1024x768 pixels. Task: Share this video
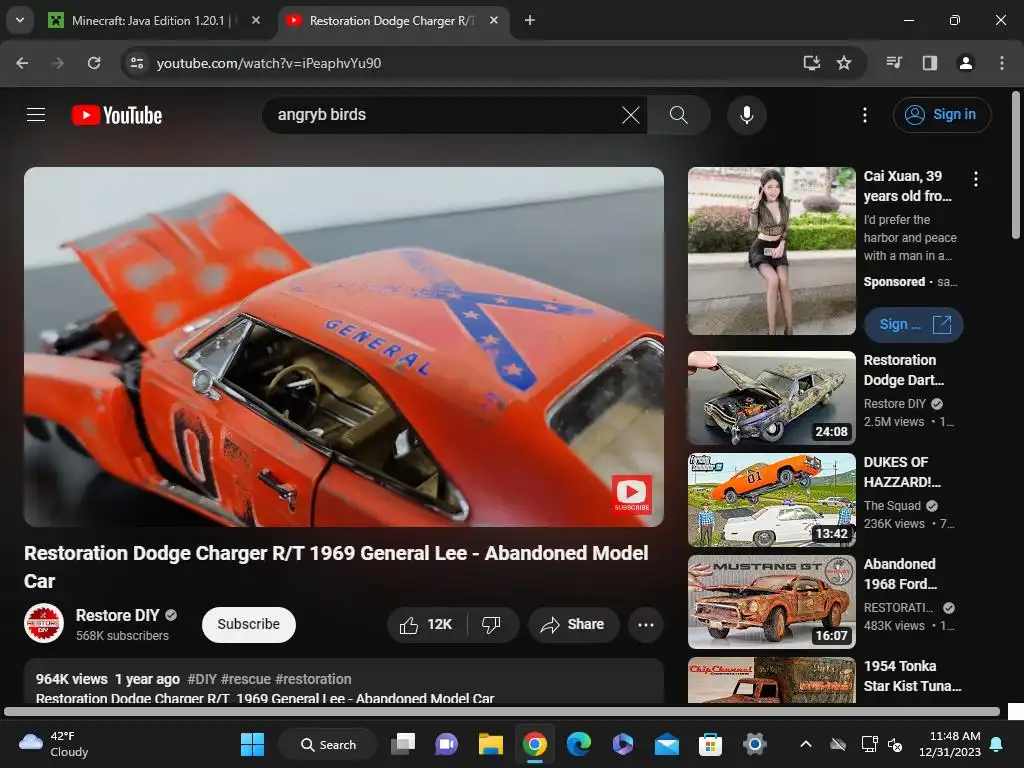click(x=573, y=625)
